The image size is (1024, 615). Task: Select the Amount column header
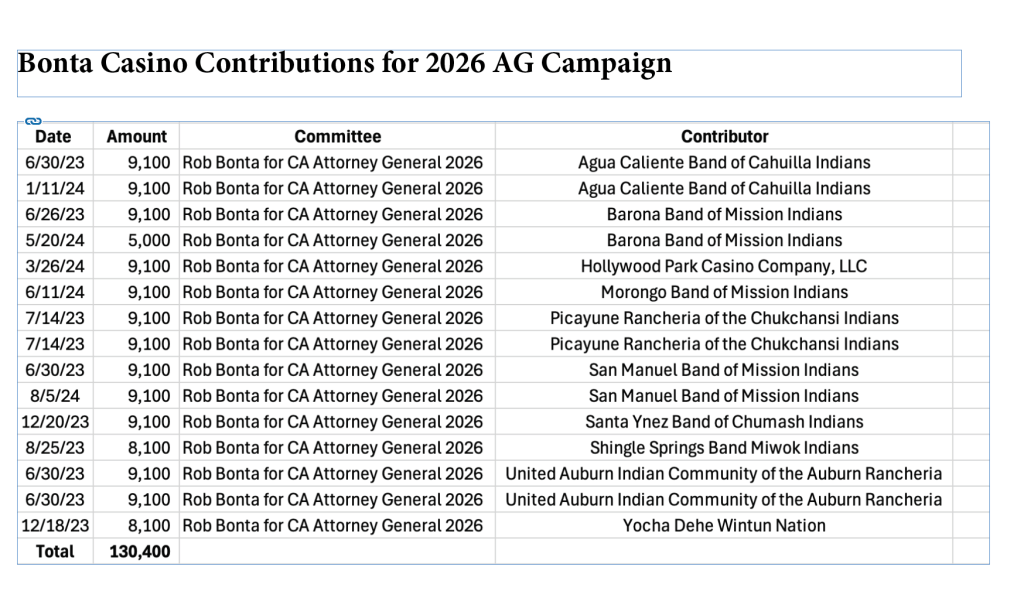pyautogui.click(x=136, y=137)
